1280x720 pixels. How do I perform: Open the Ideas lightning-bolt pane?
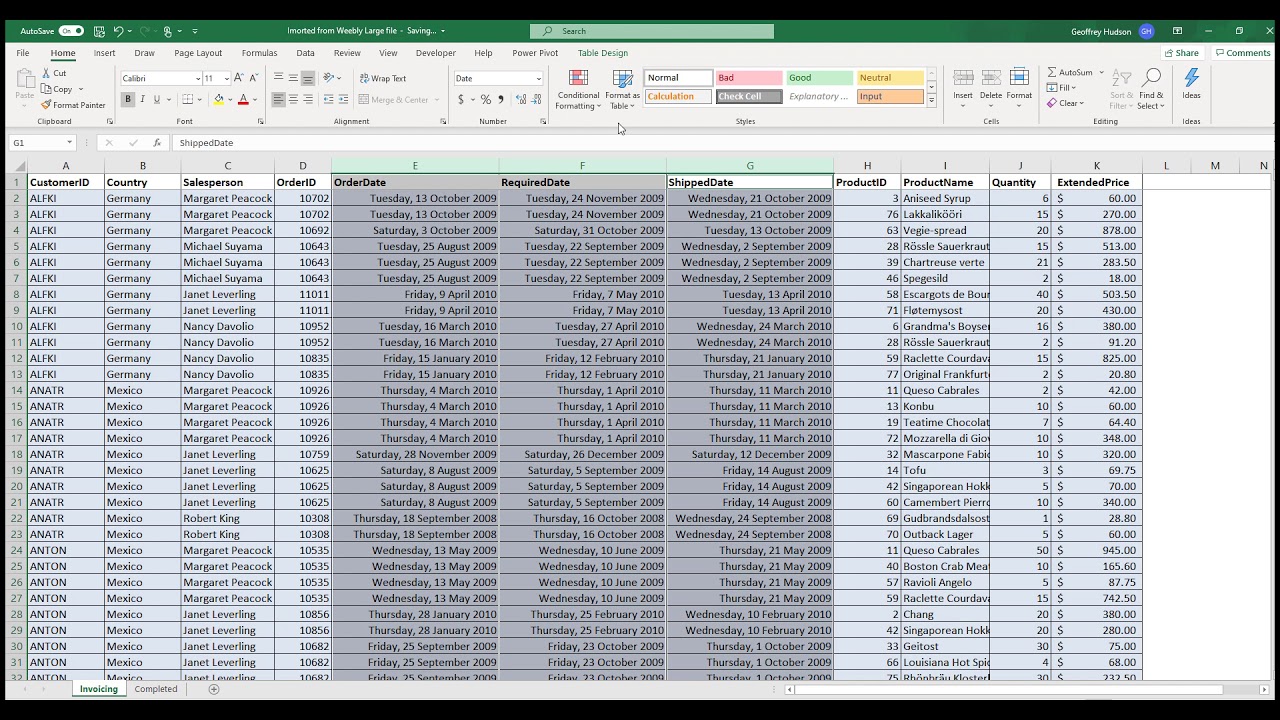[1191, 84]
